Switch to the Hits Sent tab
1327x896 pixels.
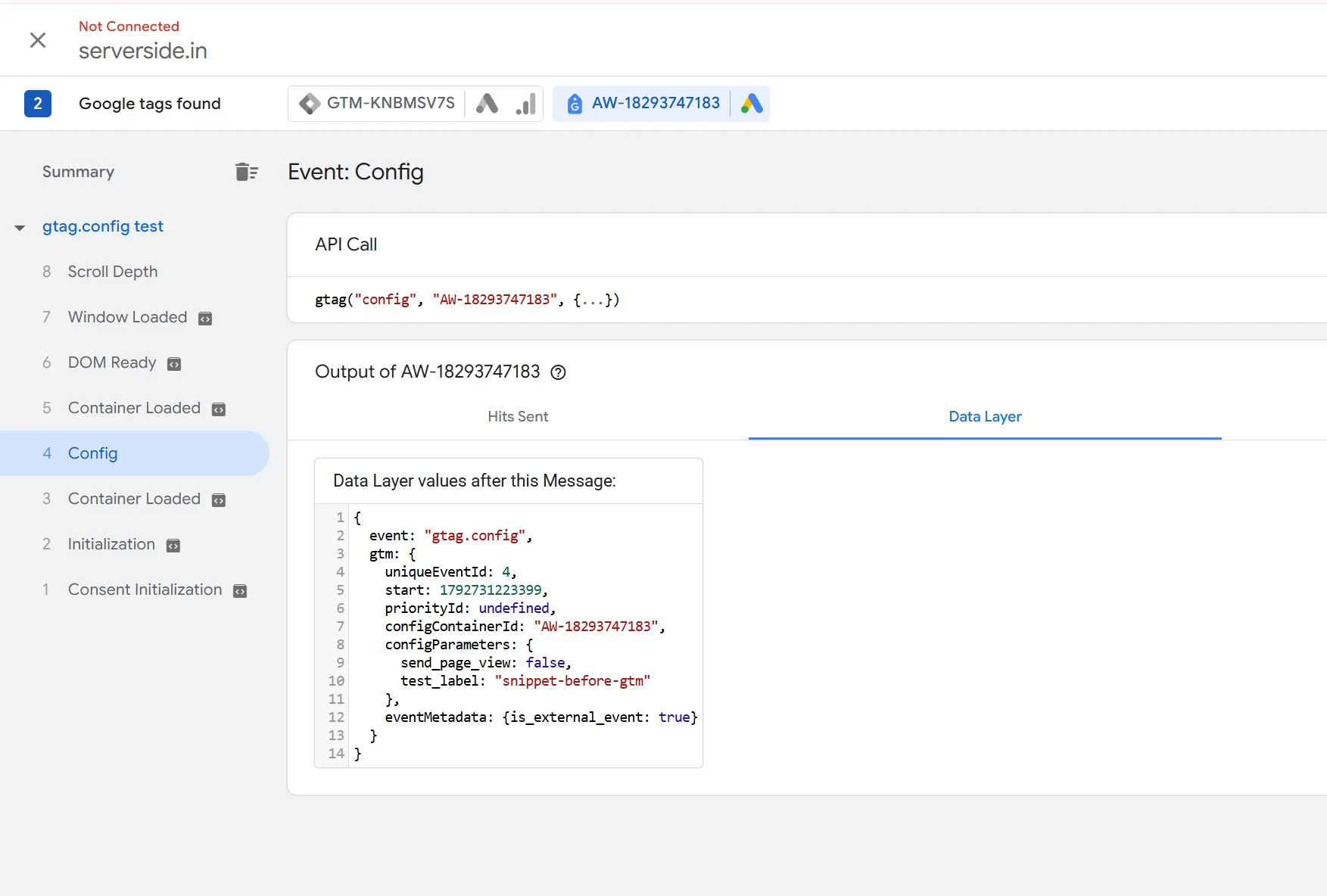click(x=518, y=416)
